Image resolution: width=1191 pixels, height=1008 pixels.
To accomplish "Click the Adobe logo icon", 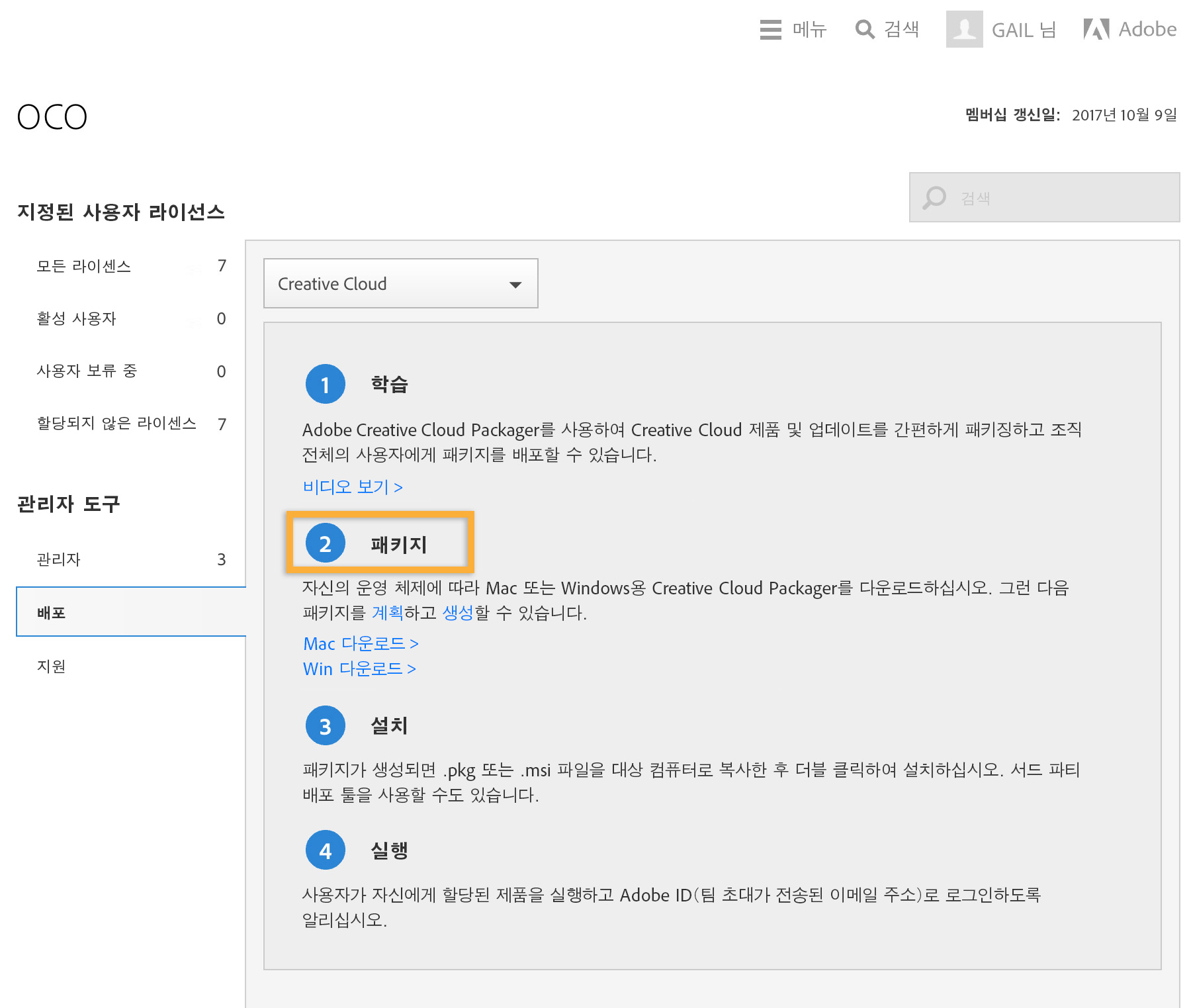I will pos(1096,29).
